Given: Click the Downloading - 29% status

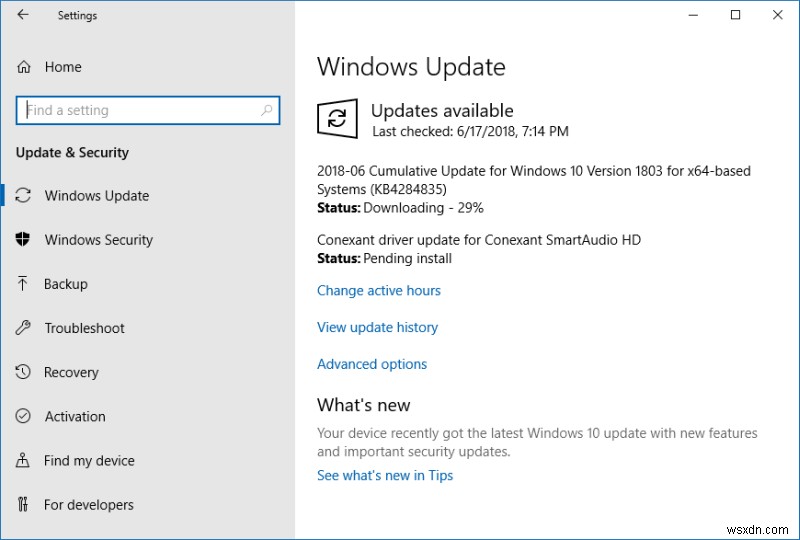Looking at the screenshot, I should 423,208.
